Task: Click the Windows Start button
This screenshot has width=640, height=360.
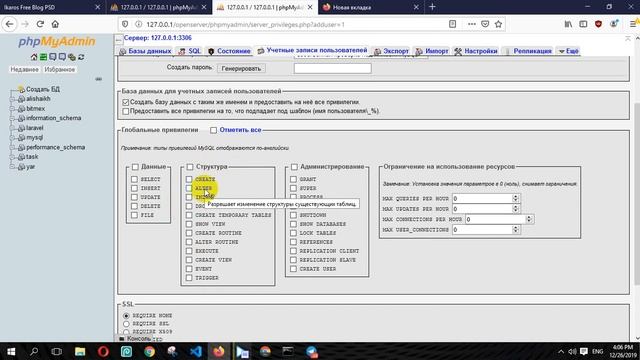Action: [x=11, y=351]
